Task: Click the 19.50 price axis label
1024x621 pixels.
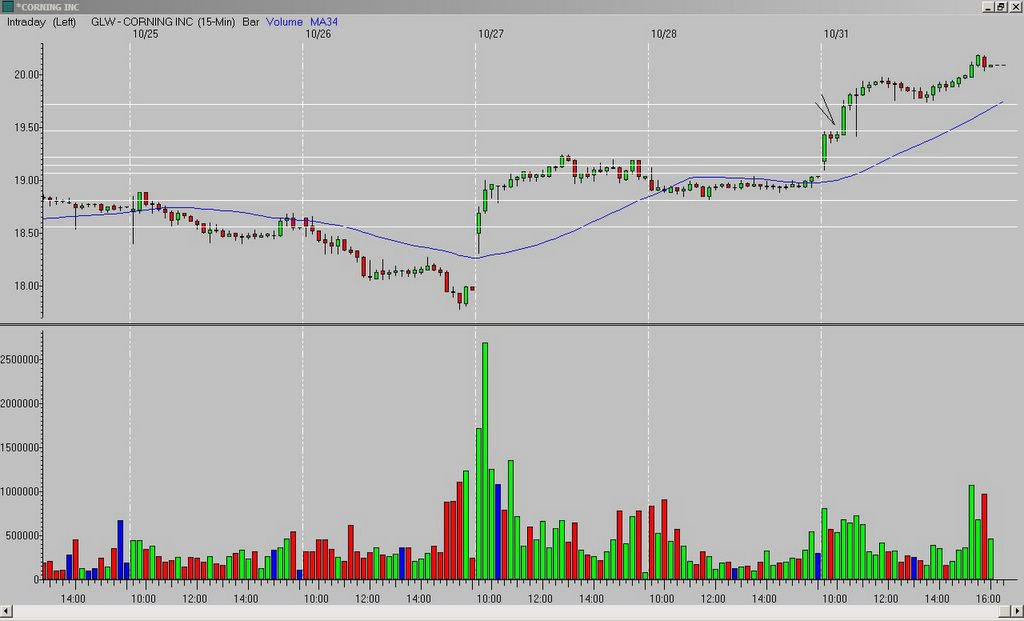Action: tap(26, 127)
